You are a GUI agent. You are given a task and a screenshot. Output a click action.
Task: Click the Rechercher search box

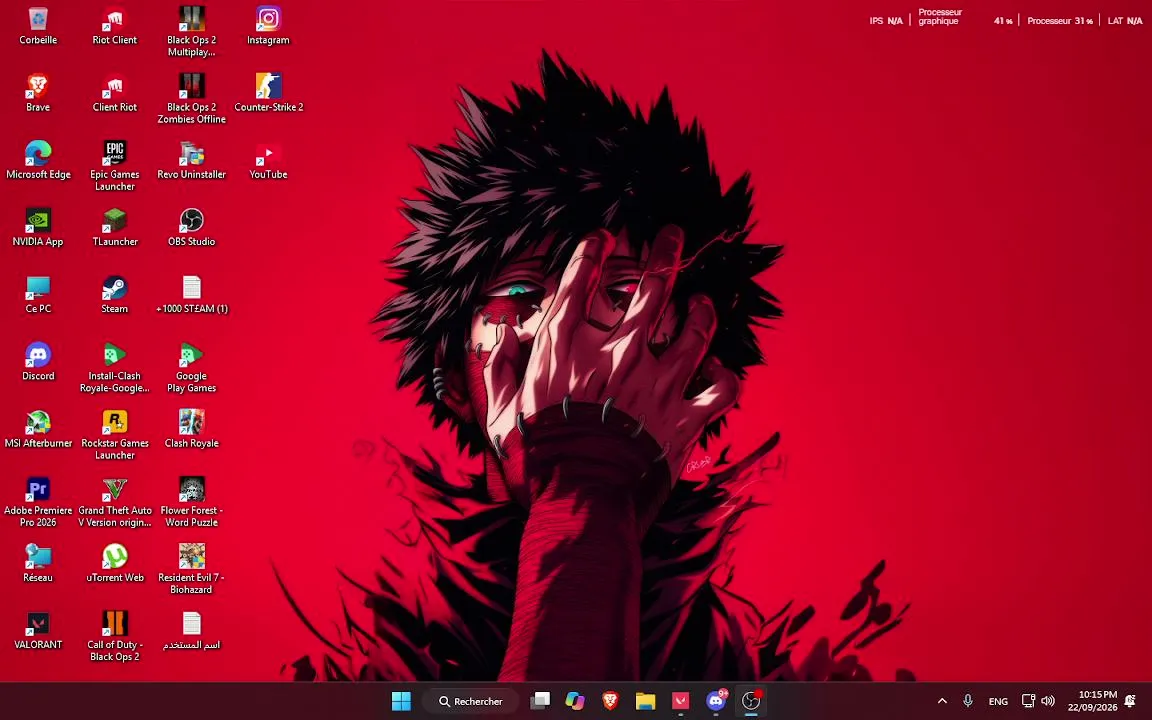tap(471, 701)
